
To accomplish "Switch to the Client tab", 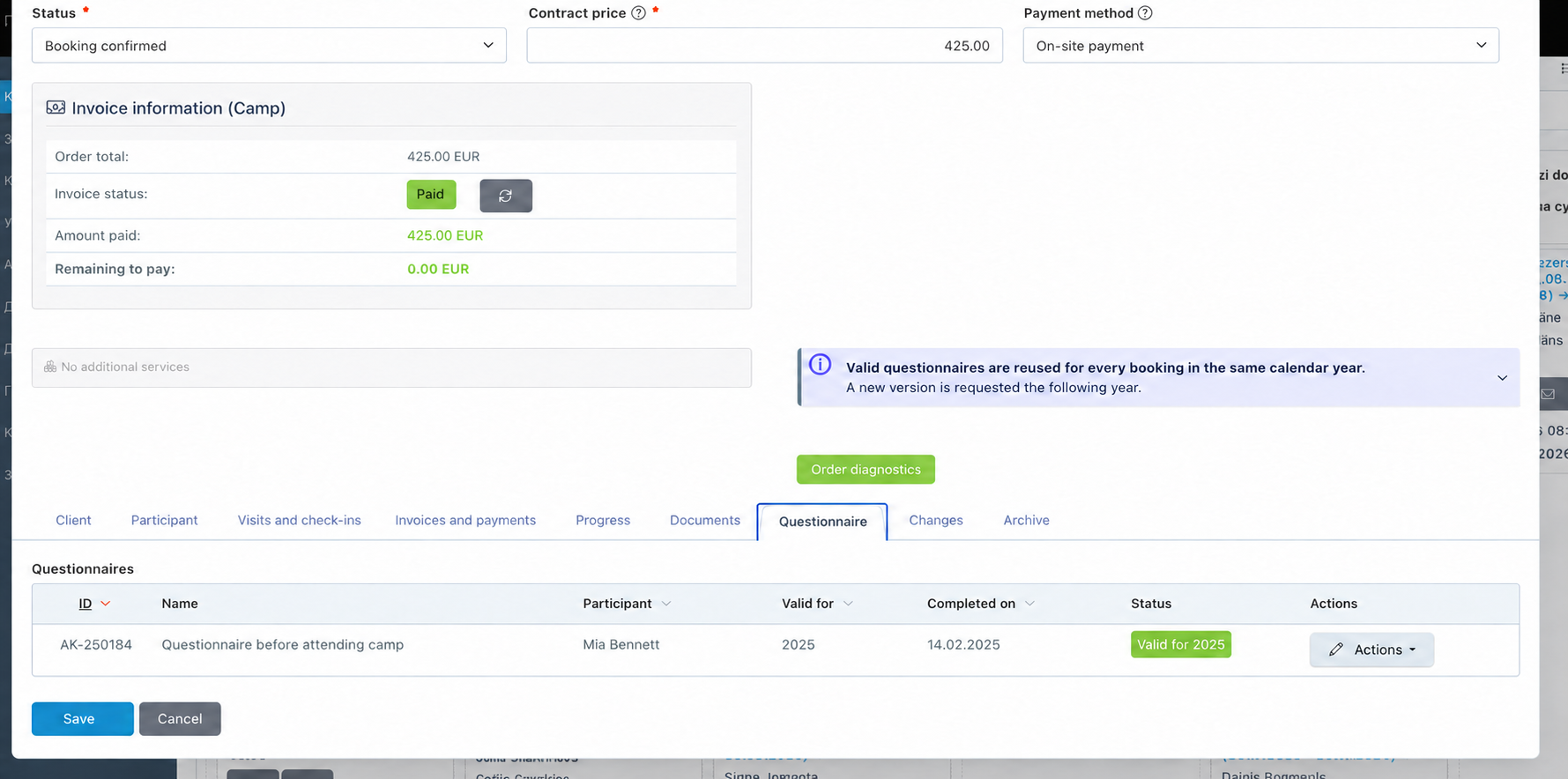I will pos(73,520).
